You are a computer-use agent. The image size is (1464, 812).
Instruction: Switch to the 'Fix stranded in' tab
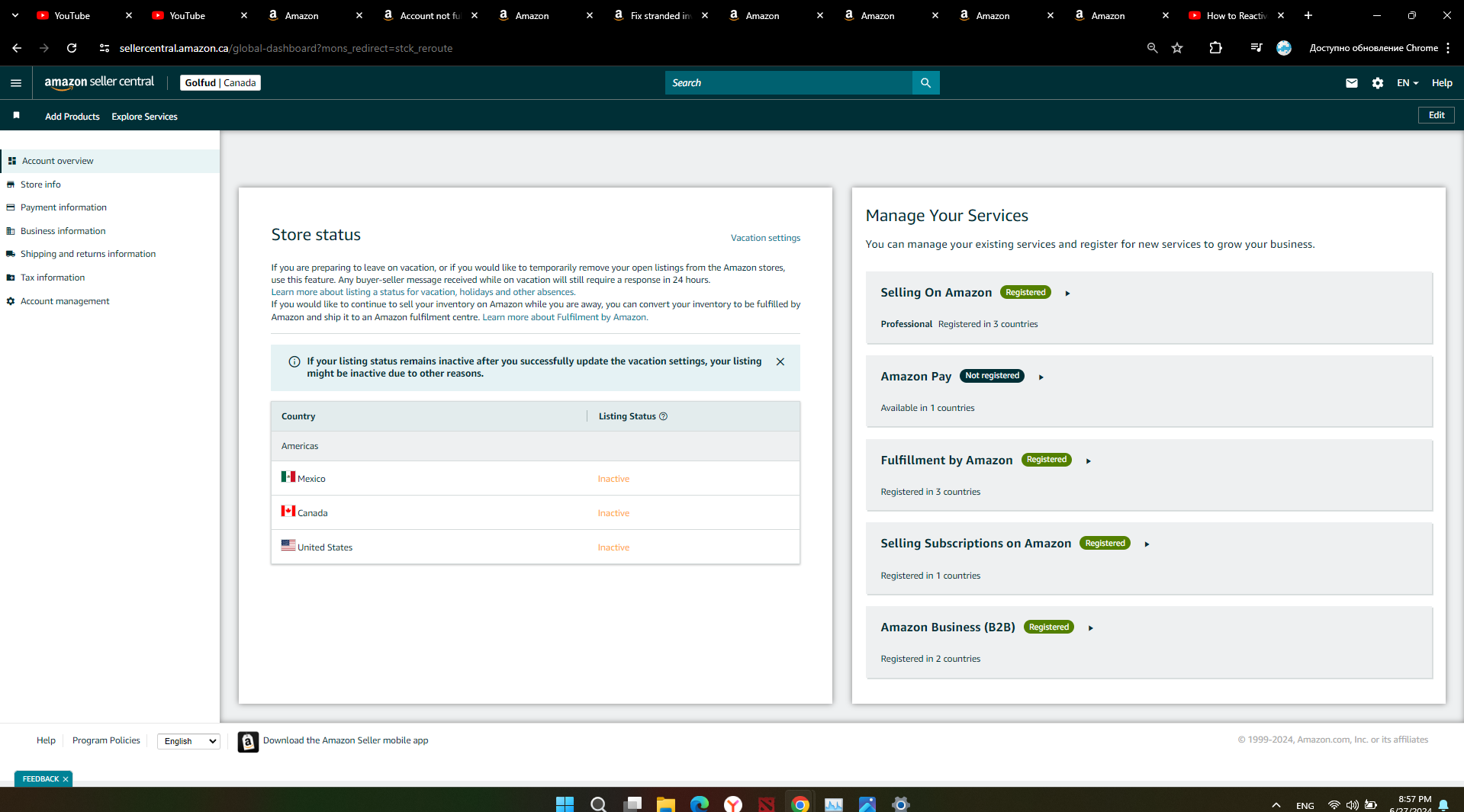point(661,15)
